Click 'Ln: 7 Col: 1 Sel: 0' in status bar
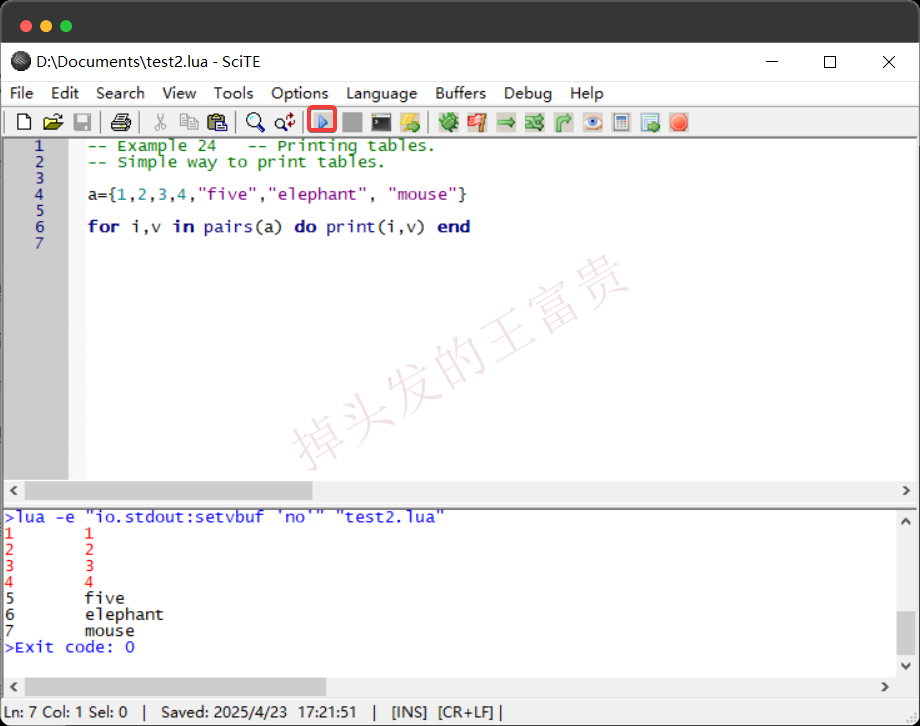Viewport: 920px width, 726px height. 66,712
